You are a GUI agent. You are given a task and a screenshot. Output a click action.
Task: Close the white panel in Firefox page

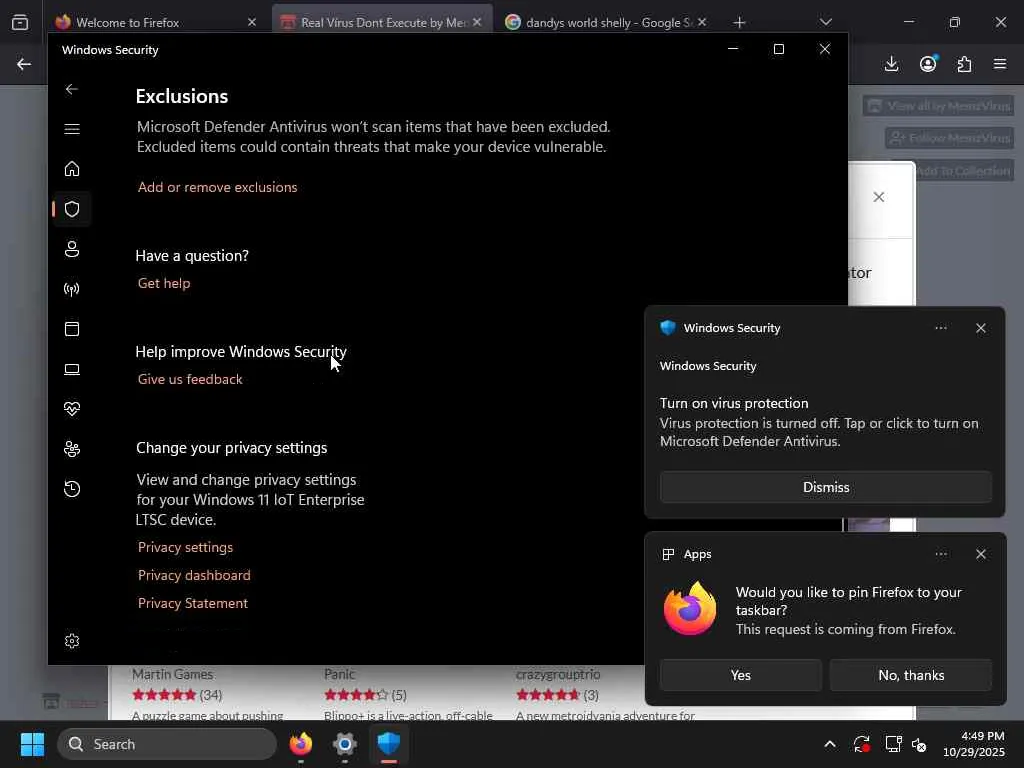[879, 197]
